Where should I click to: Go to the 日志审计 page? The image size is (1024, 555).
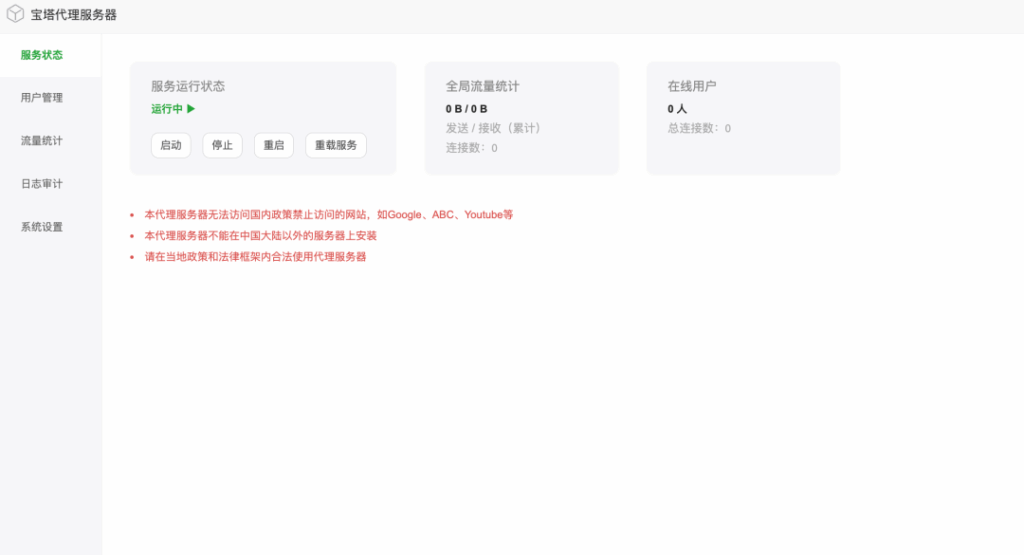[42, 184]
